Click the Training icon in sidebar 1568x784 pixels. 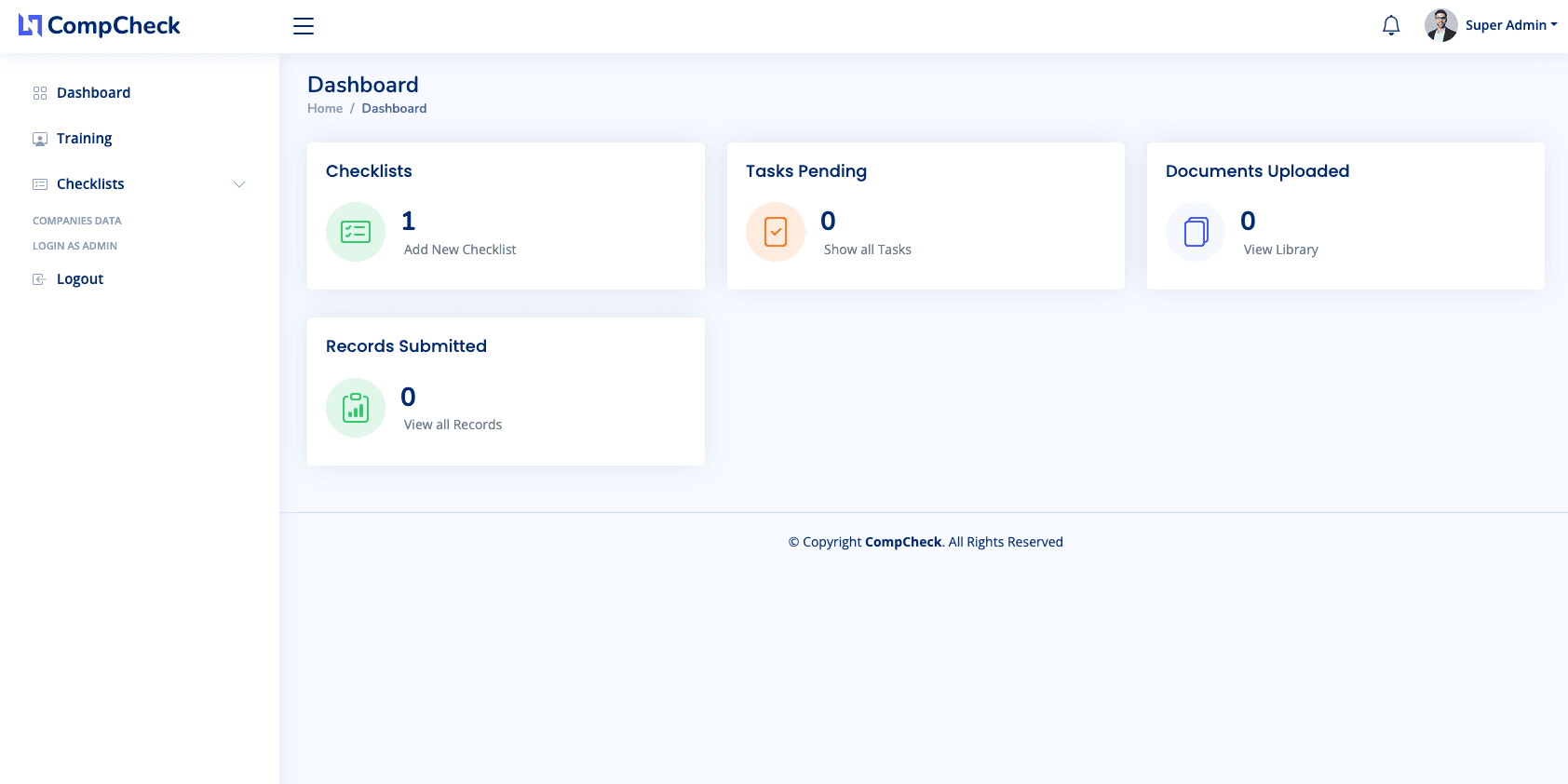tap(40, 139)
